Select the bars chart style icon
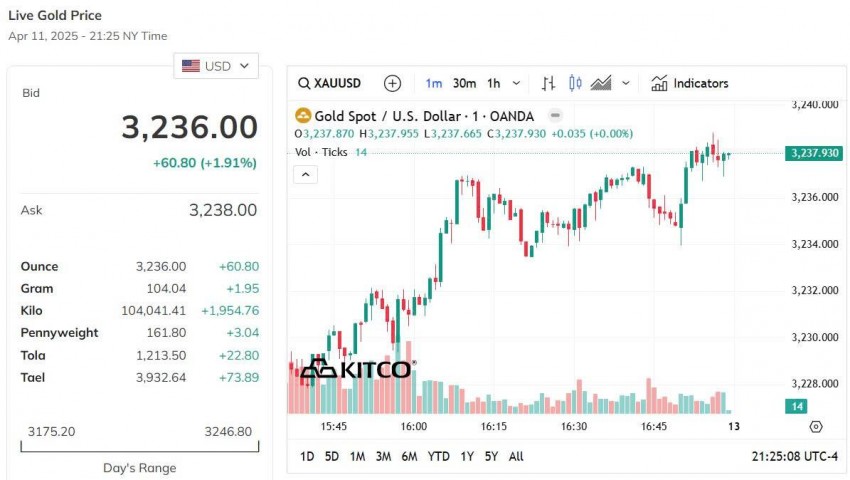 [x=548, y=83]
